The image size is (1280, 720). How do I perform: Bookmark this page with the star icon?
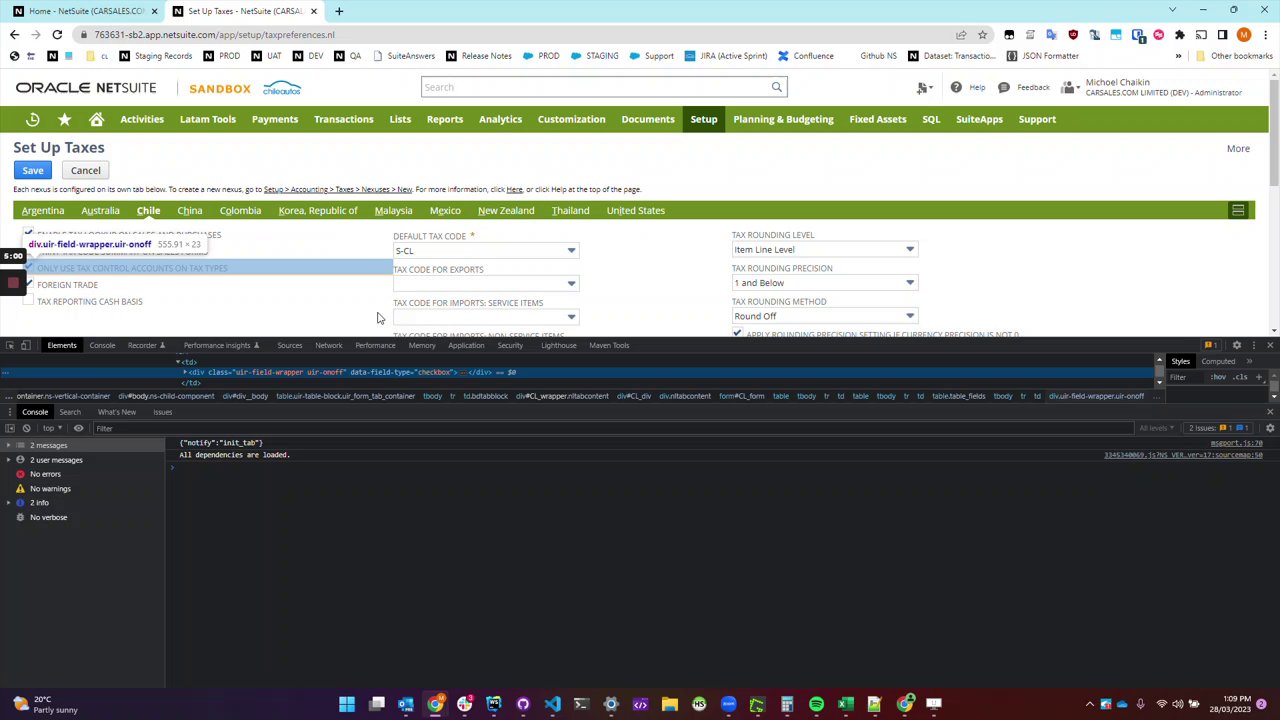[x=984, y=34]
